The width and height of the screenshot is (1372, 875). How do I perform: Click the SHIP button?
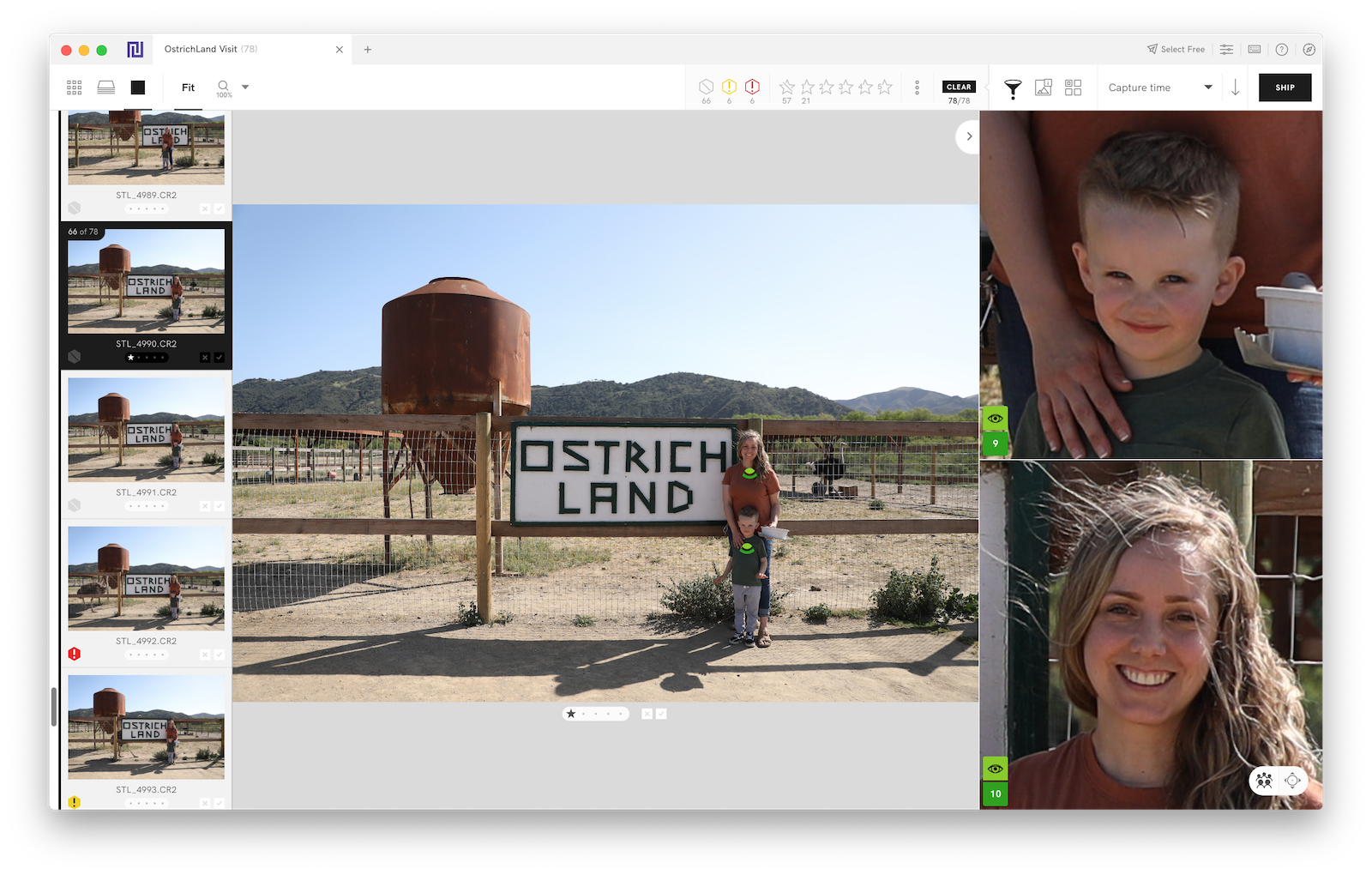click(1285, 87)
